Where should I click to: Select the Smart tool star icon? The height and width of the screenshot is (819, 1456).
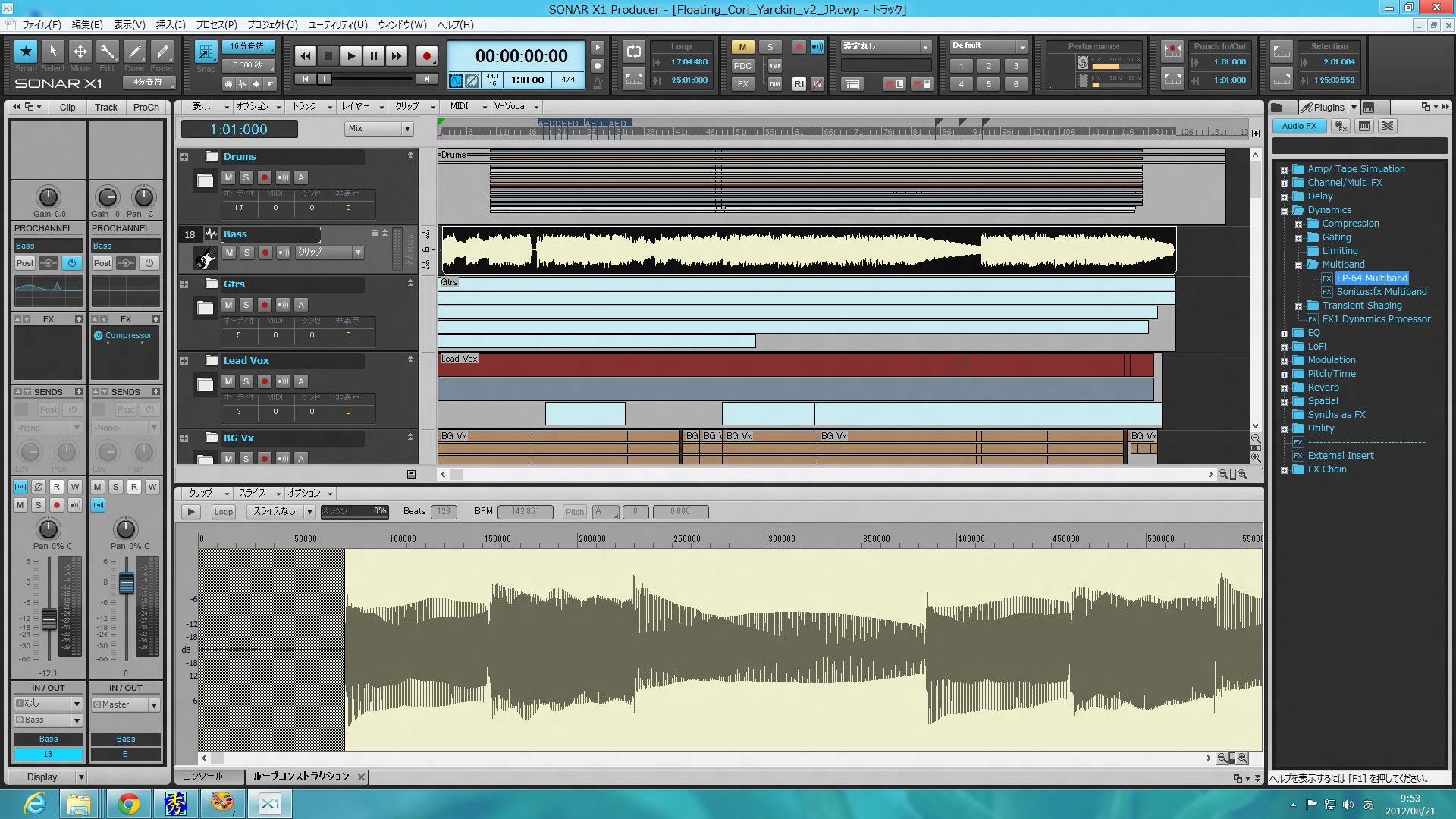pos(26,52)
